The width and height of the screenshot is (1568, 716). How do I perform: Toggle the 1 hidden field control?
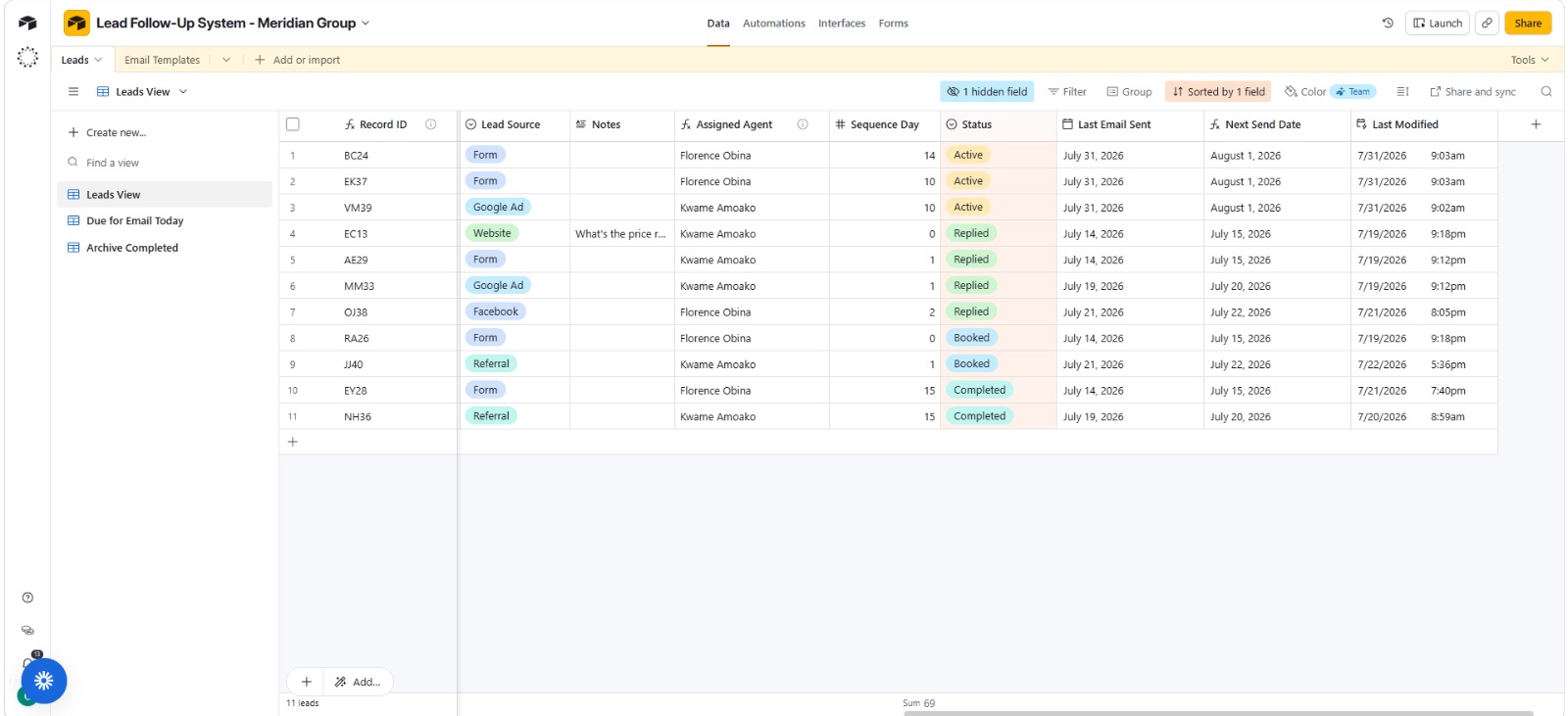tap(988, 91)
